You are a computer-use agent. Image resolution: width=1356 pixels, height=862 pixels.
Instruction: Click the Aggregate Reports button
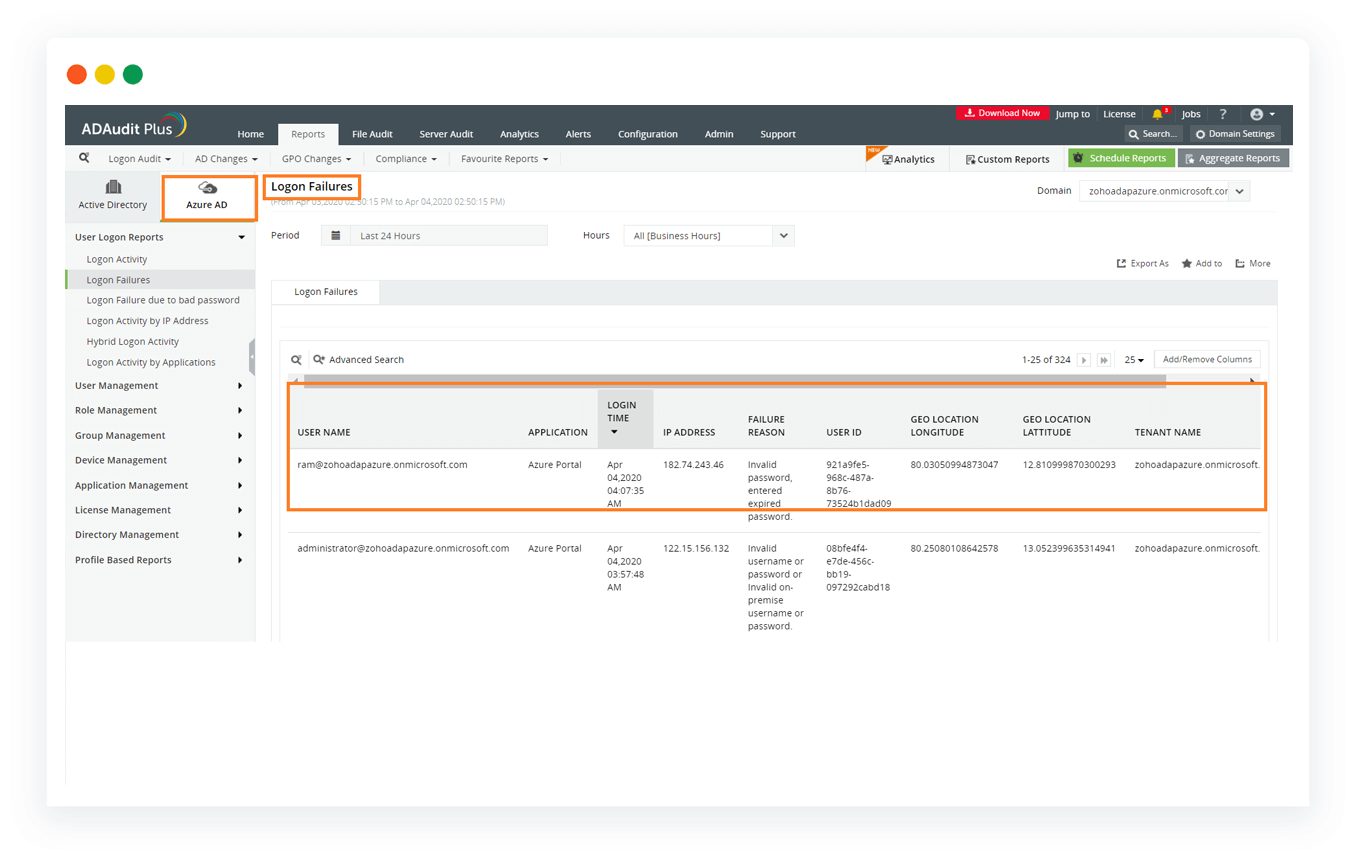(1234, 158)
